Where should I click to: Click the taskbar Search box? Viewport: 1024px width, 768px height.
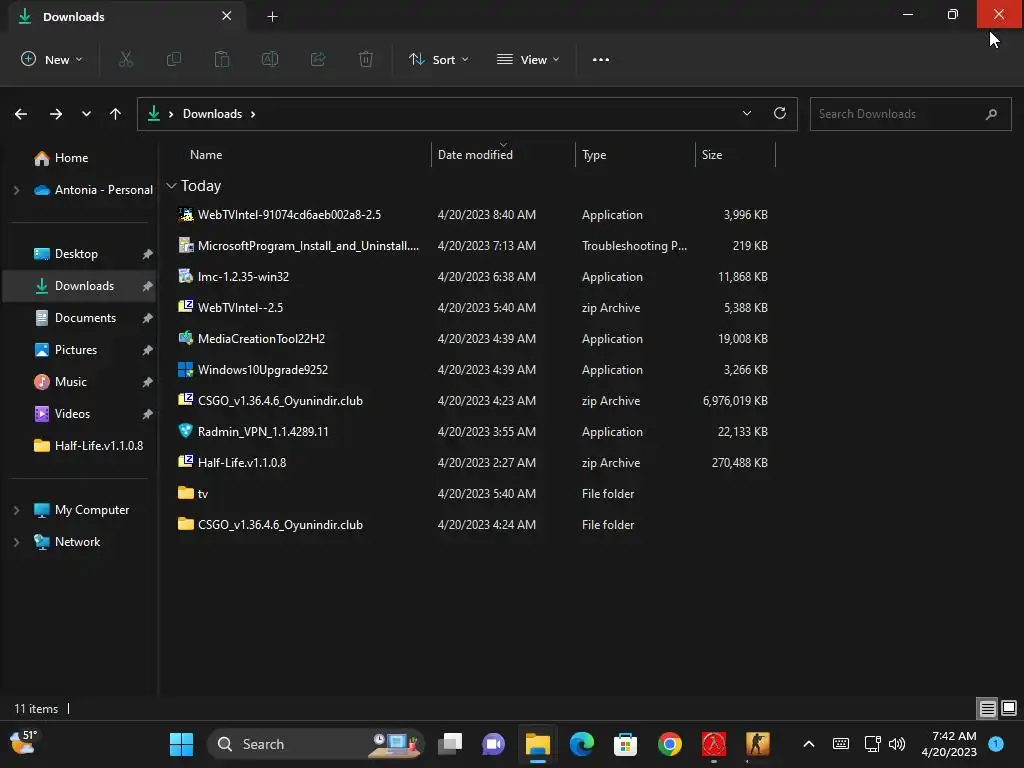(x=315, y=744)
